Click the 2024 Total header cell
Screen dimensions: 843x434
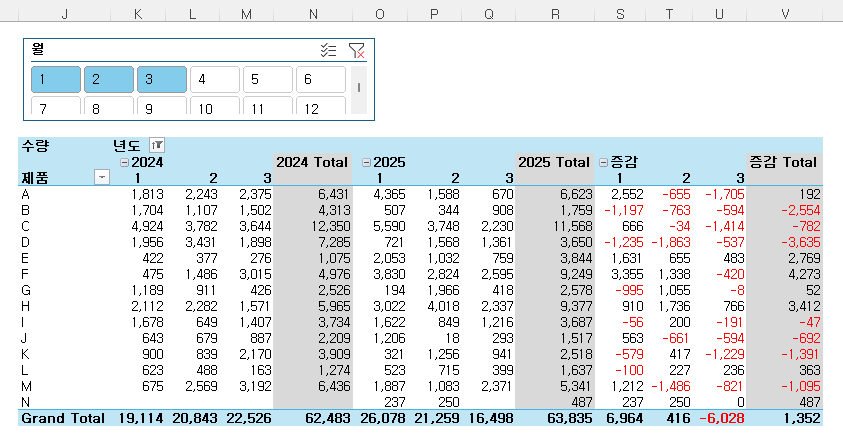(x=312, y=162)
